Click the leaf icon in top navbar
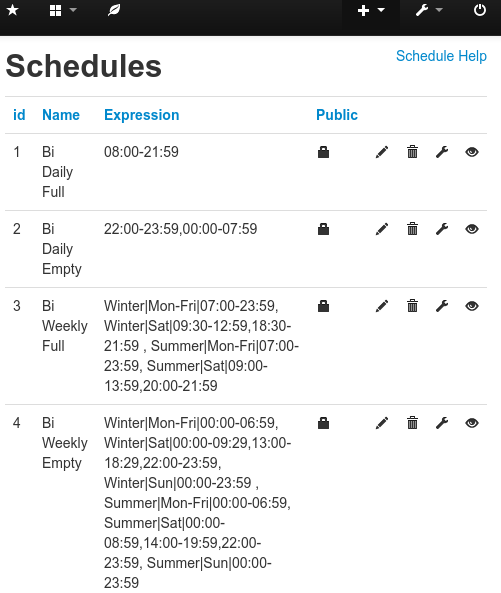Viewport: 501px width, 593px height. tap(114, 10)
